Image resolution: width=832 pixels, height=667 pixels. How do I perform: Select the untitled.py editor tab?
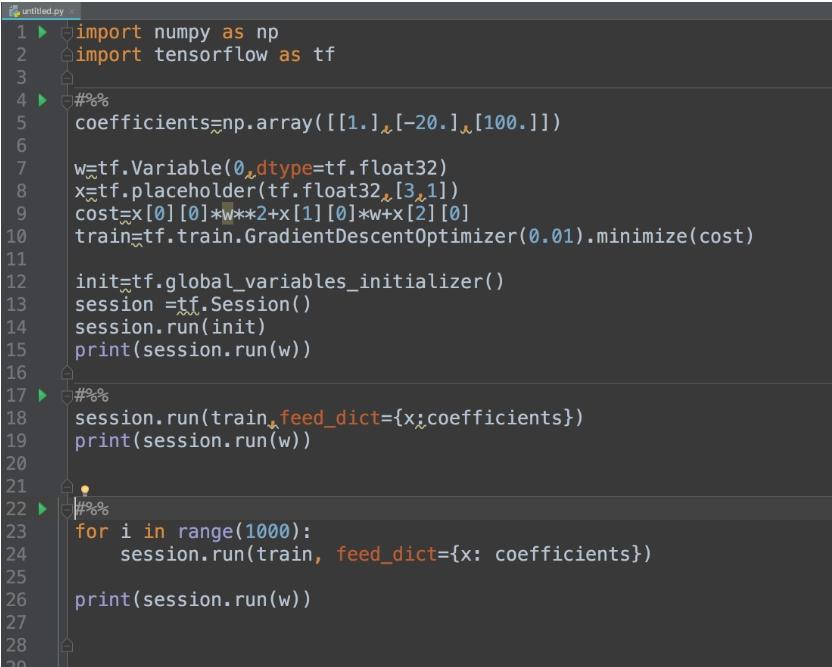tap(42, 11)
